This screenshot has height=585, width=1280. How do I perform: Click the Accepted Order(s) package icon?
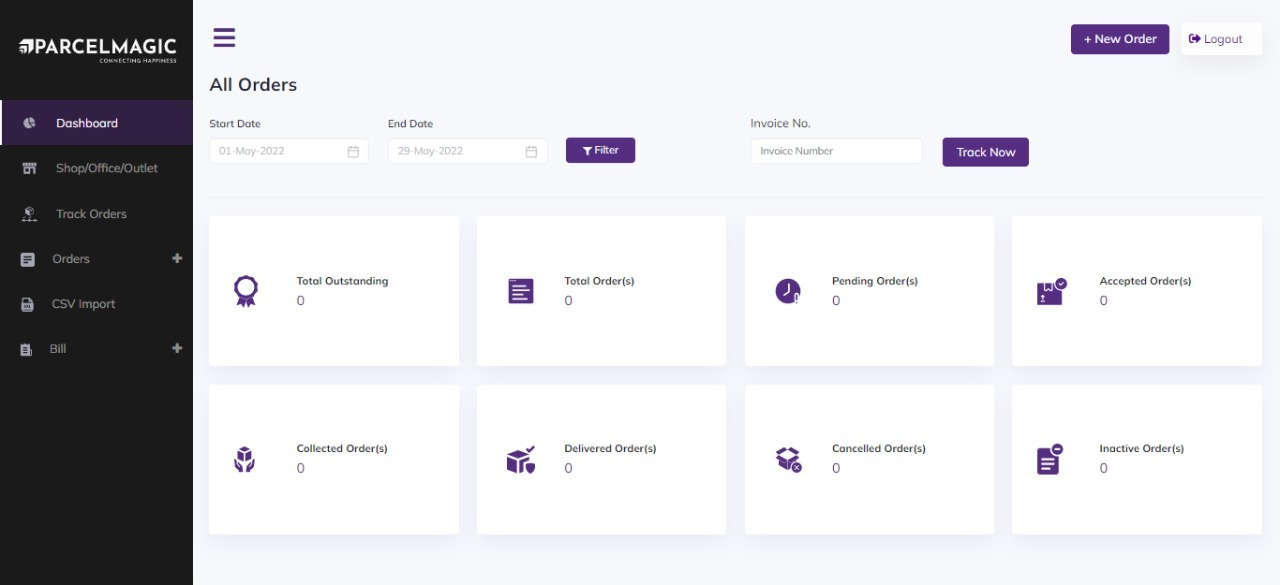click(x=1051, y=291)
